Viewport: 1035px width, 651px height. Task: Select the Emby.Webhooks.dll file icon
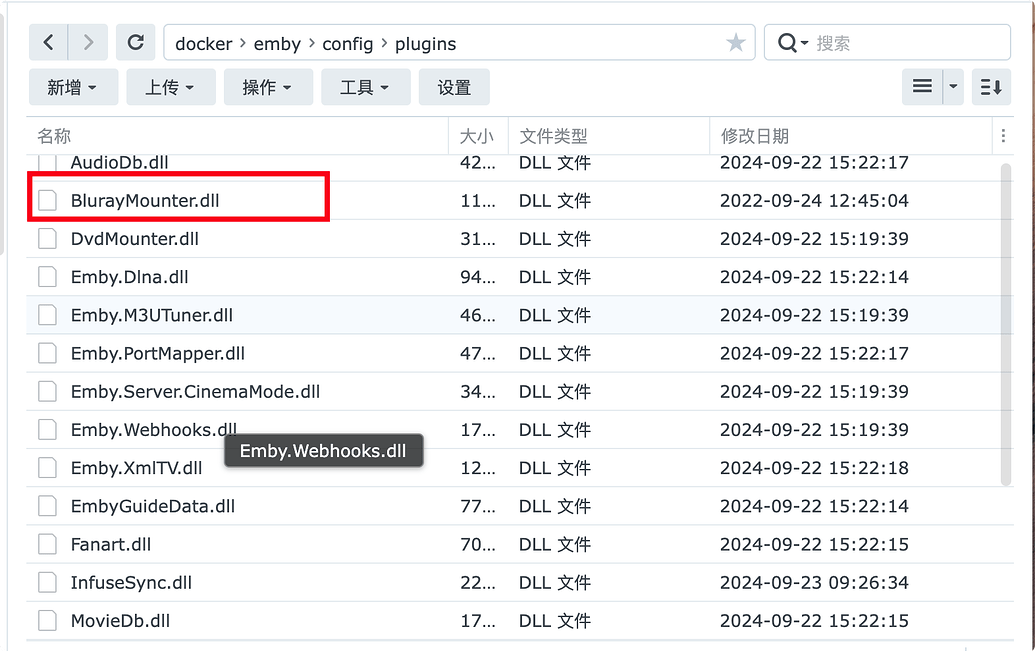coord(48,430)
